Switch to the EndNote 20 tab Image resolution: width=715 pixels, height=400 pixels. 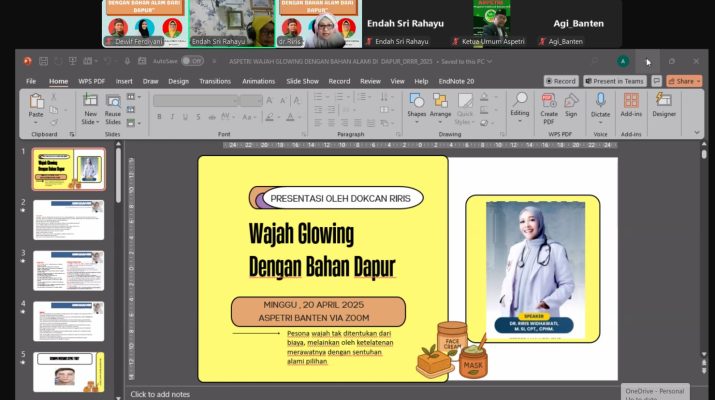(x=456, y=81)
